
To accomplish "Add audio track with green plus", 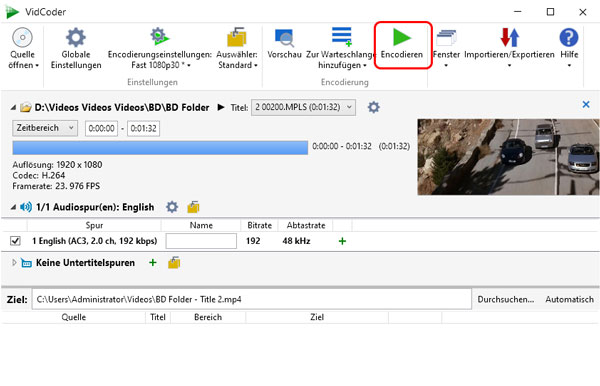I will click(x=342, y=241).
